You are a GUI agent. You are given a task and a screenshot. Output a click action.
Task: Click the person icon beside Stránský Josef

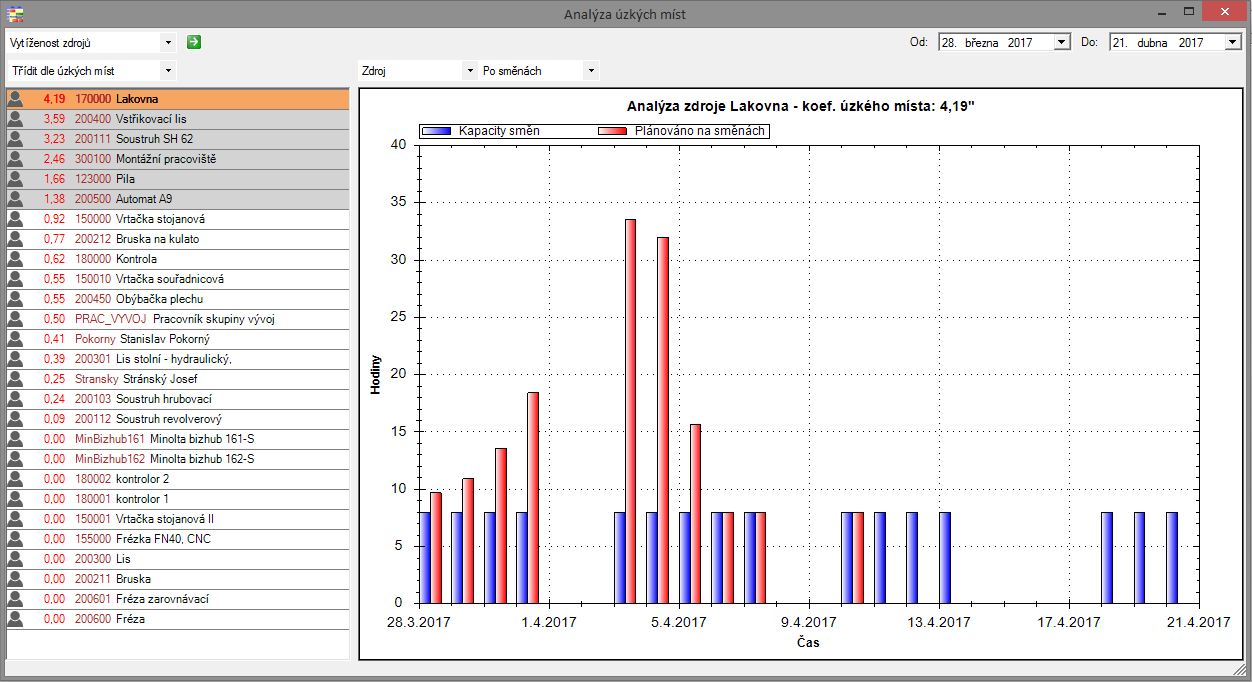[x=15, y=379]
